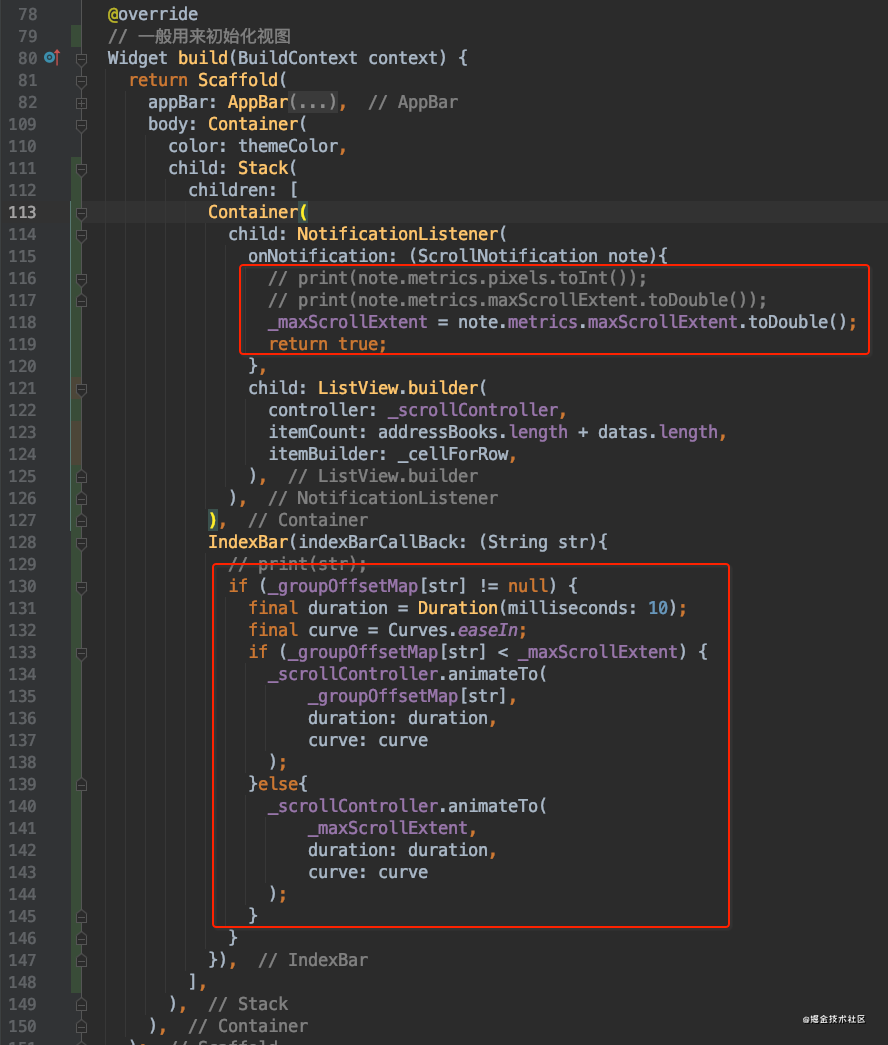
Task: Click the milliseconds value '10'
Action: [658, 608]
